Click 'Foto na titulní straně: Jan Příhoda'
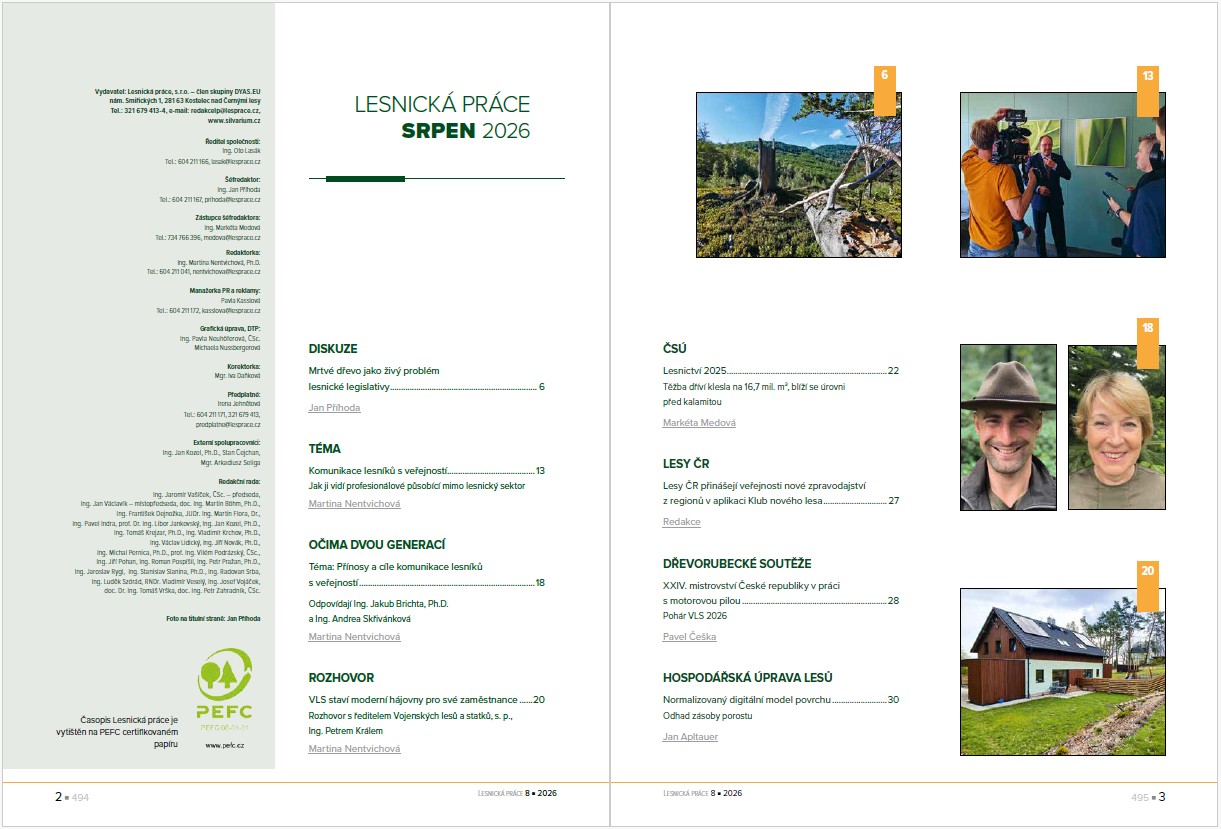 coord(214,619)
